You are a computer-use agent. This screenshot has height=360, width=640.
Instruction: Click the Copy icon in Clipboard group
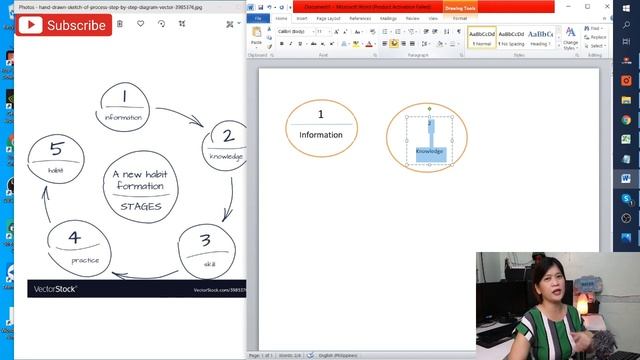(269, 38)
